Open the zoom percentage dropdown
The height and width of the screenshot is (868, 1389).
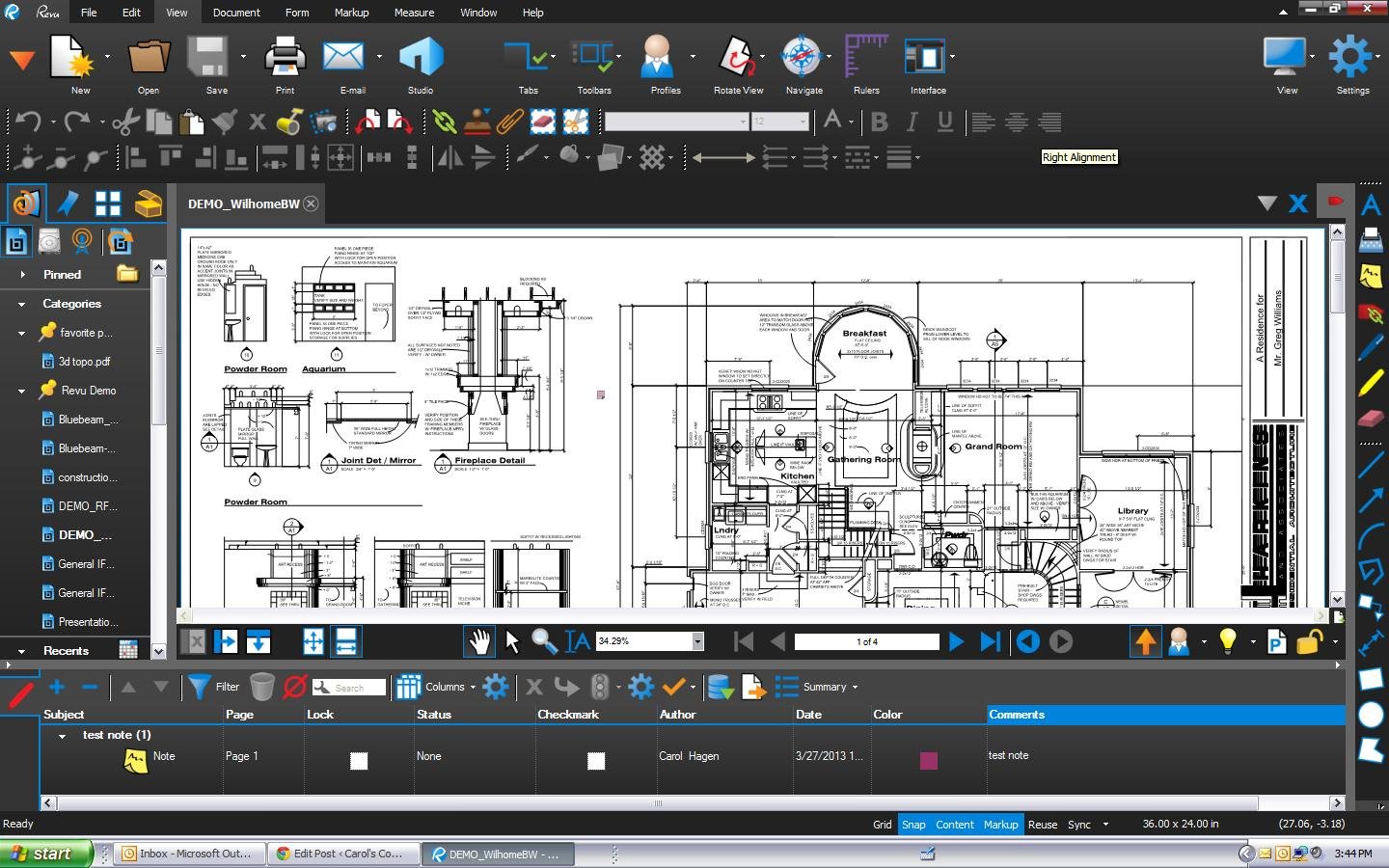click(697, 641)
